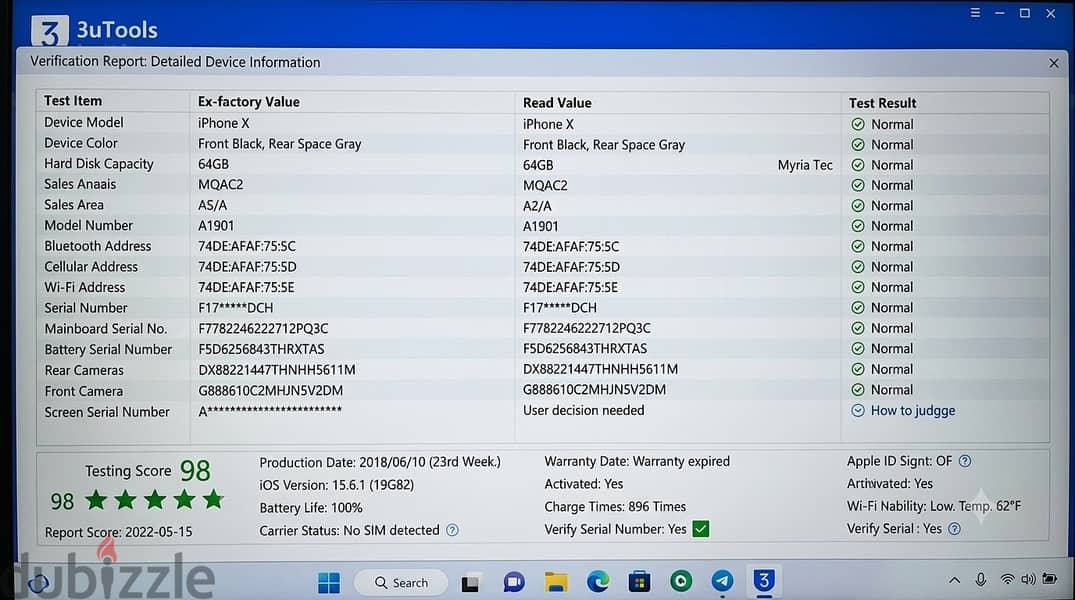Click the microphone tray icon
The image size is (1075, 600).
pyautogui.click(x=980, y=580)
